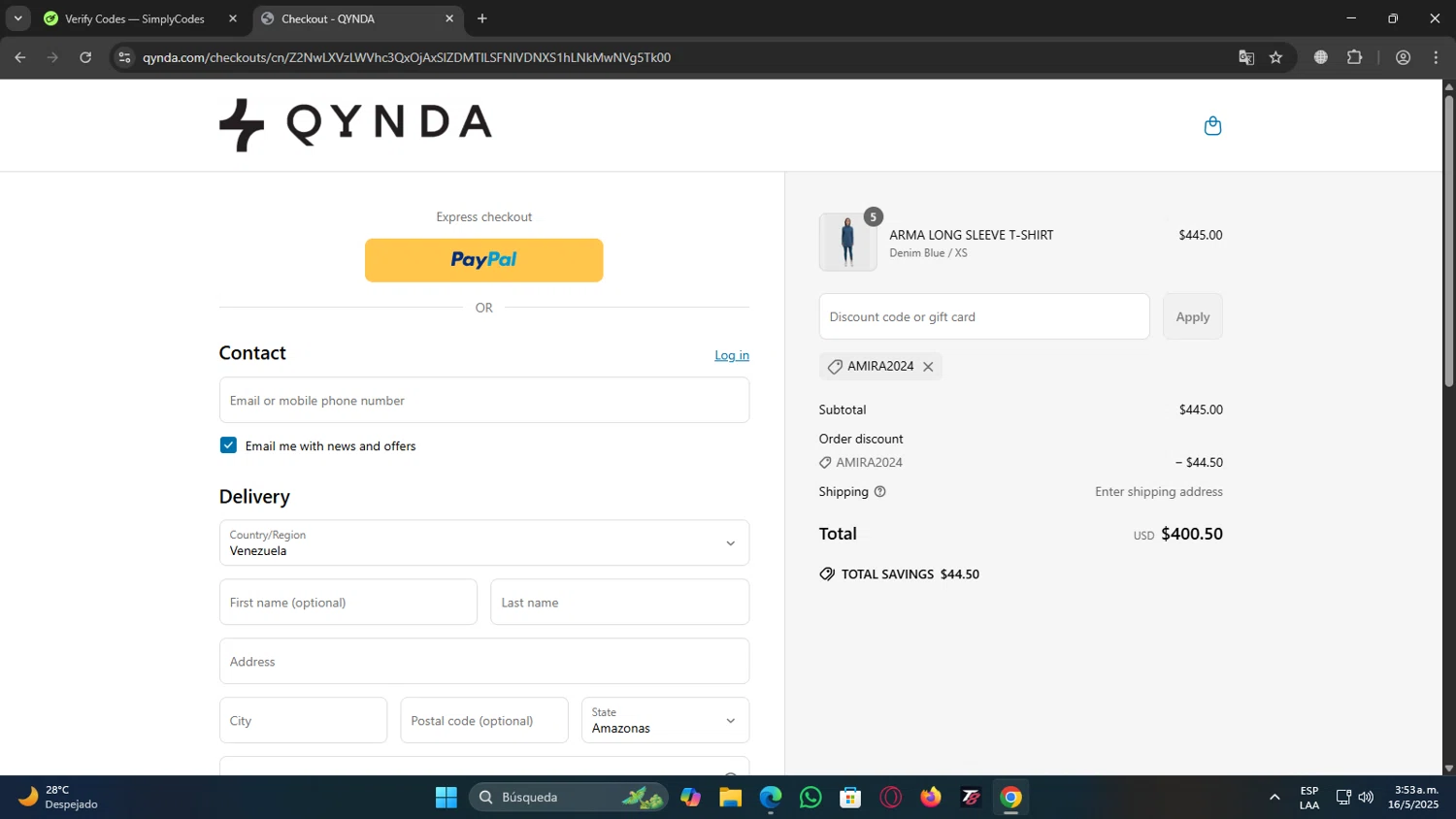Viewport: 1456px width, 819px height.
Task: Open Microsoft Store from the taskbar
Action: click(850, 798)
